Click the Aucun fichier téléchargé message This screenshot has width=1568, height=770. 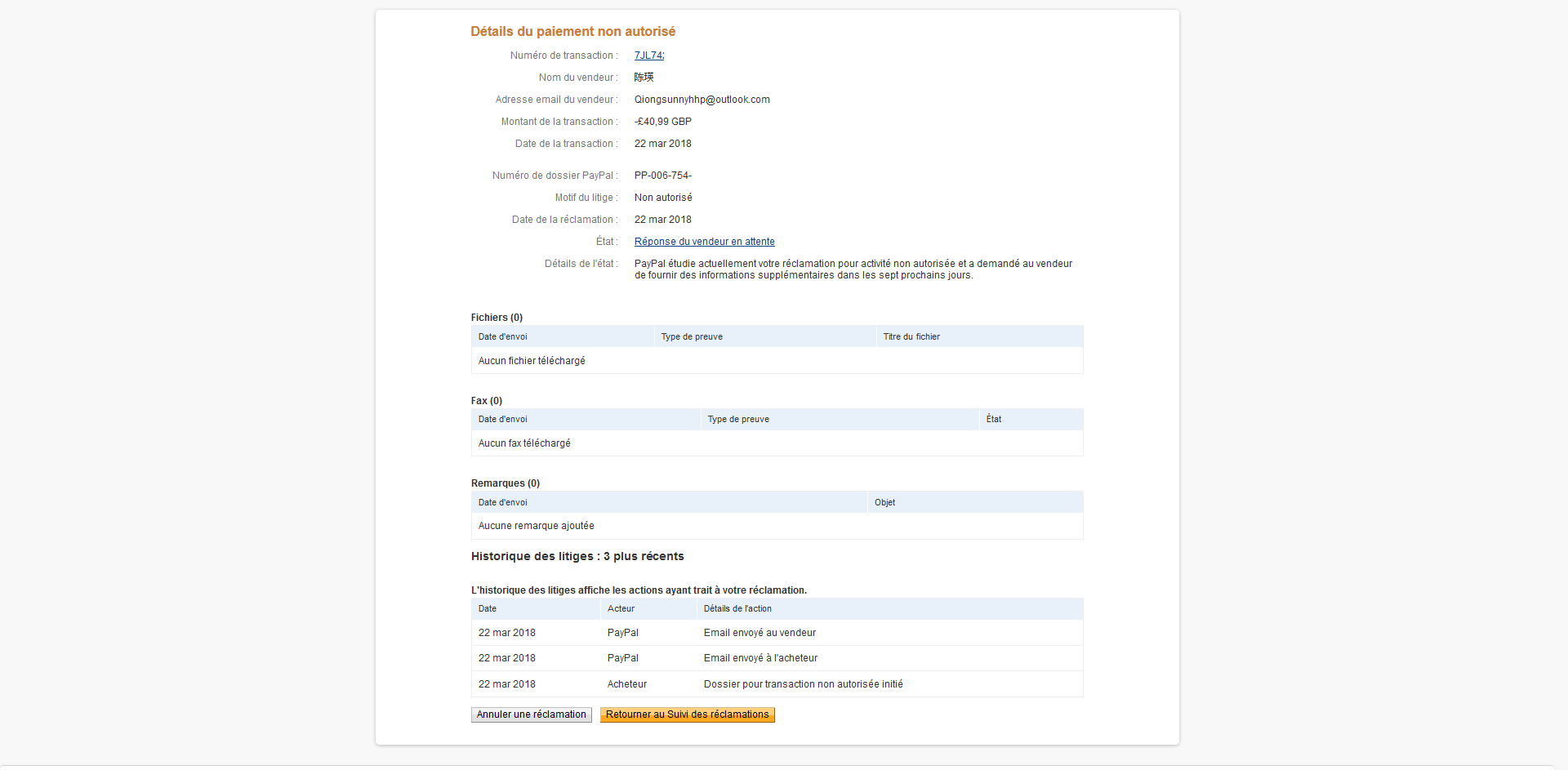[532, 361]
